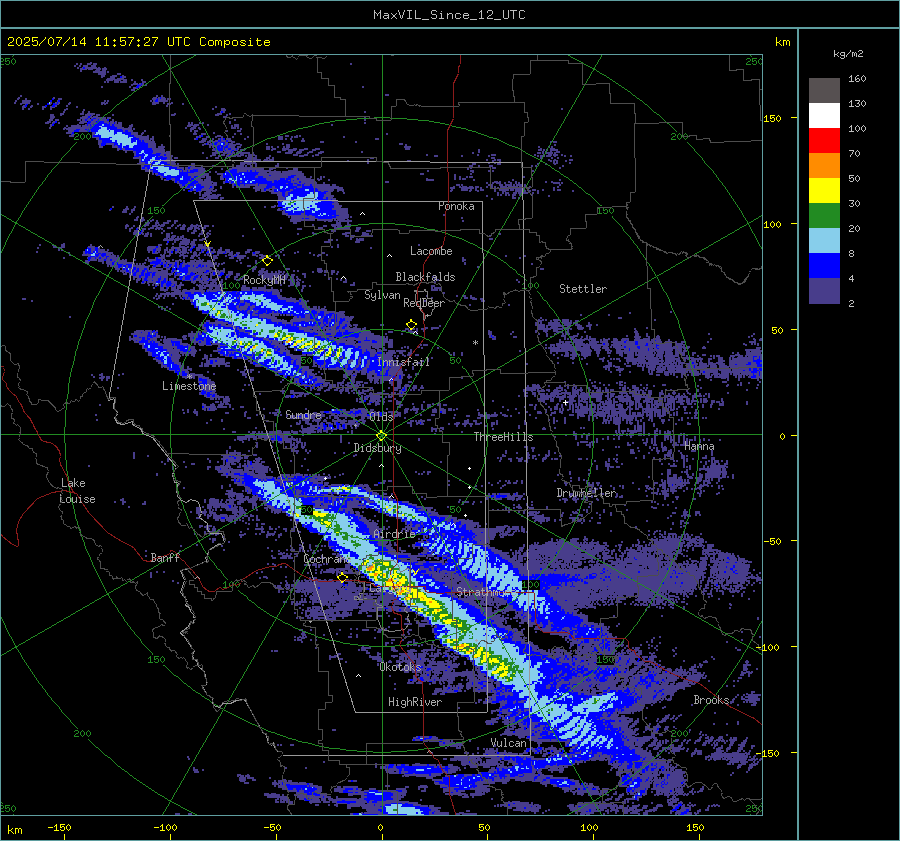
Task: Click the RockyMH town label
Action: click(265, 280)
